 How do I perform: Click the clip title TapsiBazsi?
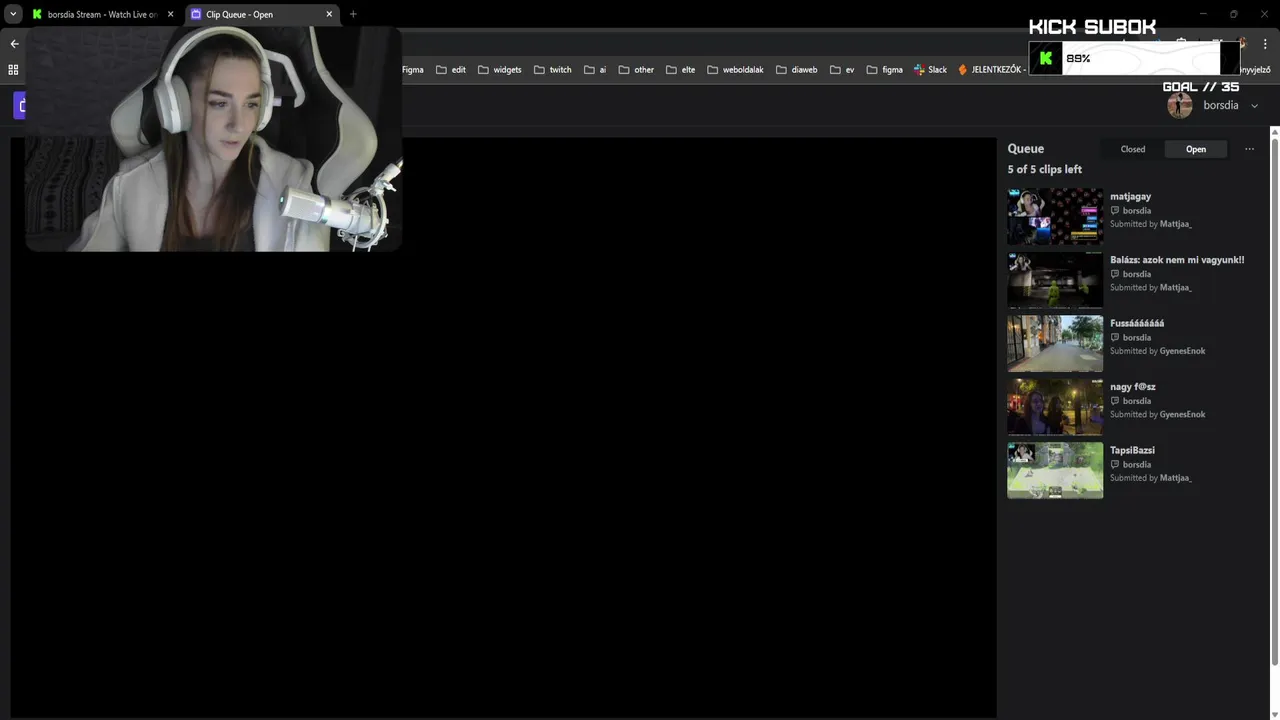[1132, 450]
